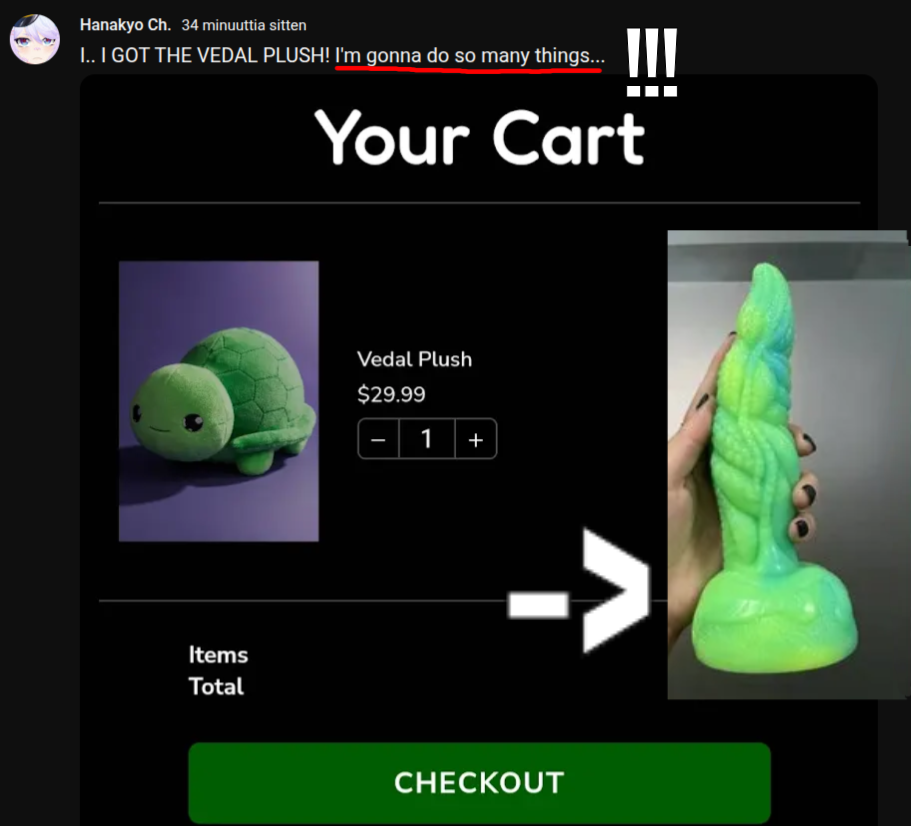Open the turtle plush product thumbnail
This screenshot has height=826, width=911.
click(218, 401)
